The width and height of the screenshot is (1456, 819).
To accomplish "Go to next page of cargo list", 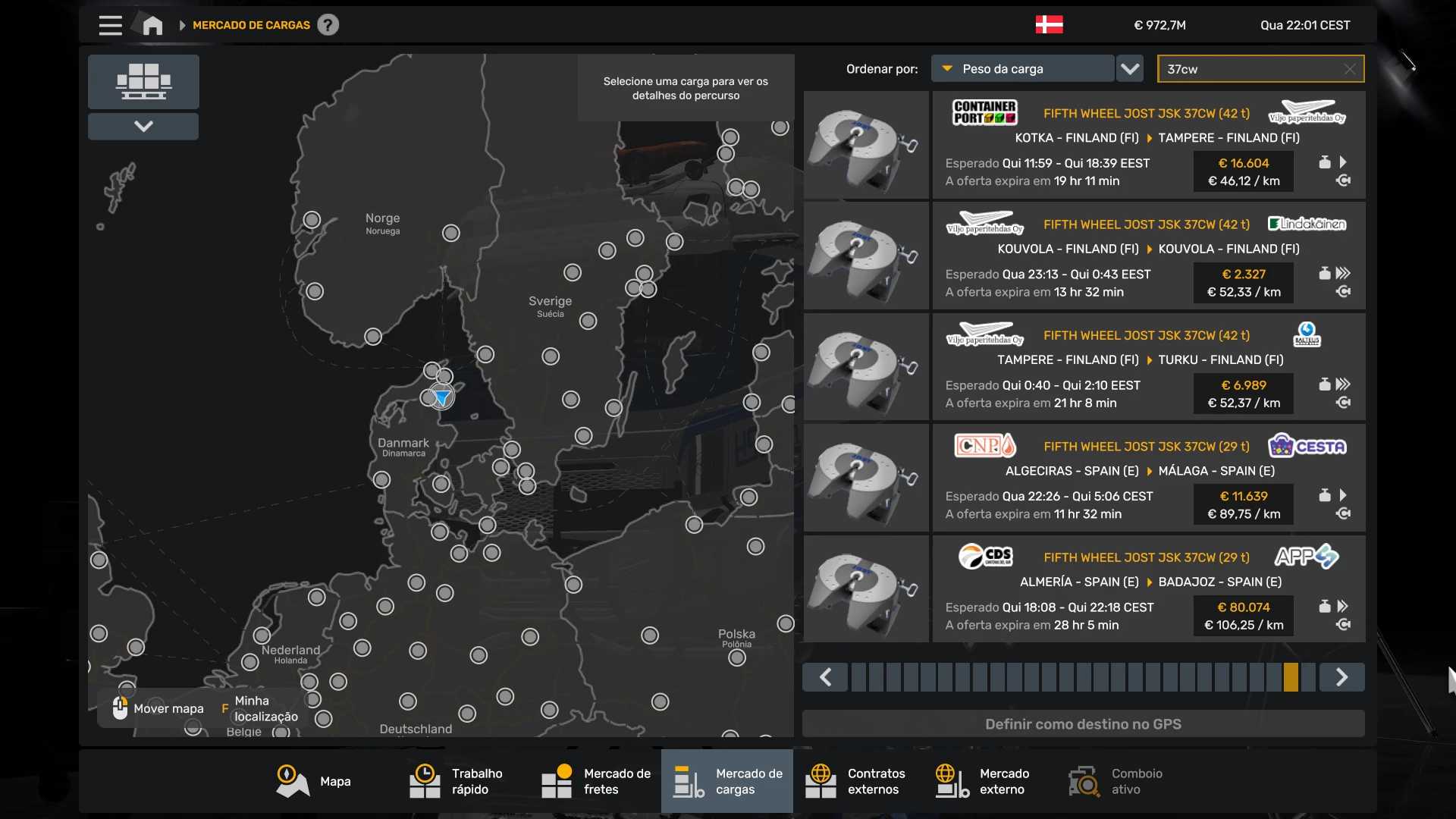I will (x=1341, y=676).
